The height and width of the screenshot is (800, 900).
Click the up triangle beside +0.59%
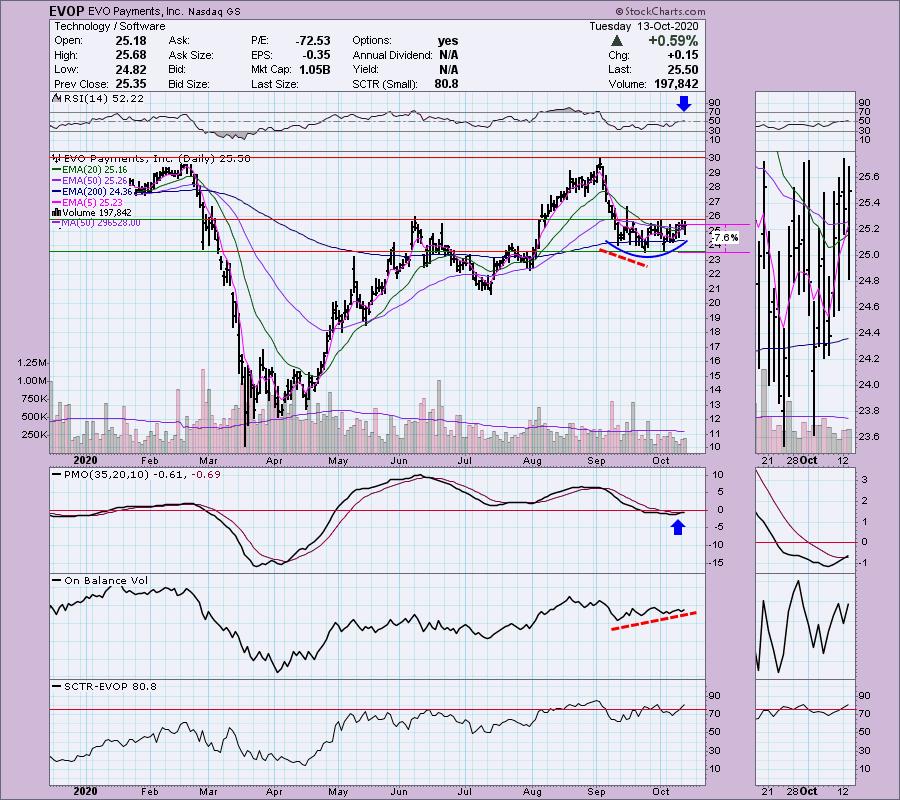tap(616, 41)
